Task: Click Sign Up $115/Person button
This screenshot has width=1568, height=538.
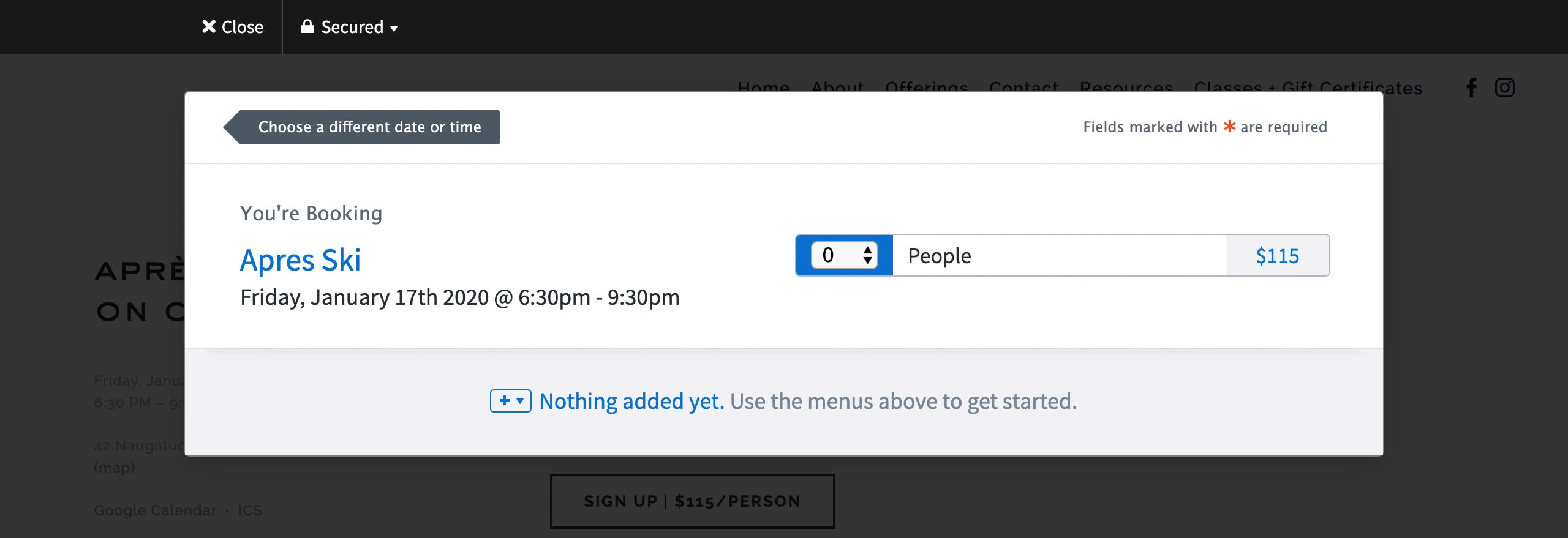Action: click(692, 501)
